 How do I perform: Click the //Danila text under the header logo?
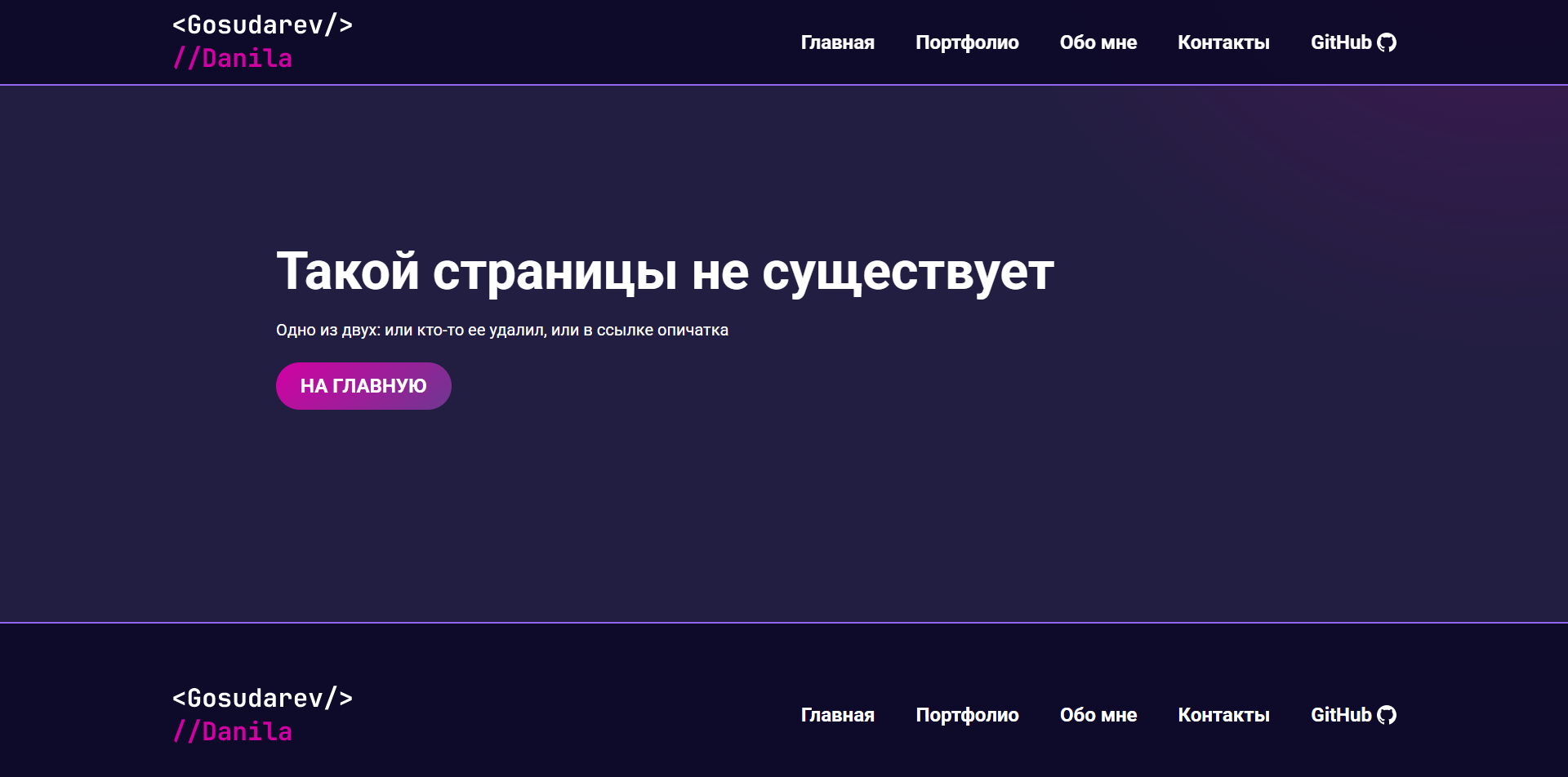click(x=232, y=57)
